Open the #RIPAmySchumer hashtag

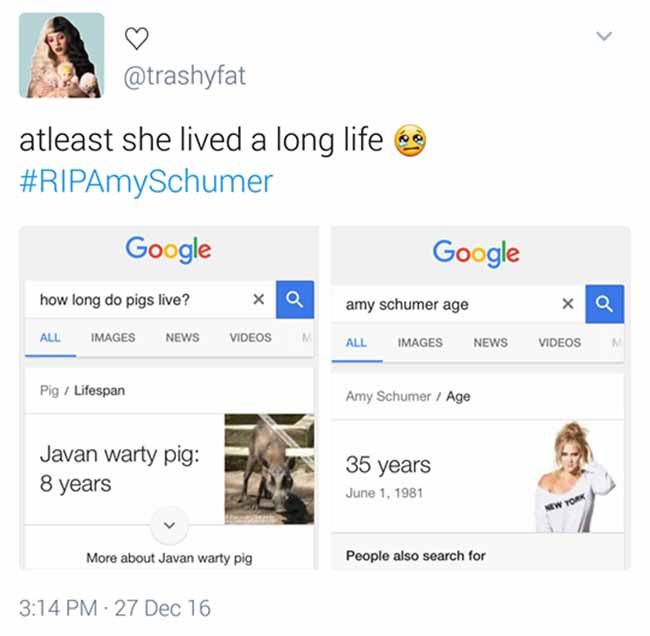tap(146, 182)
